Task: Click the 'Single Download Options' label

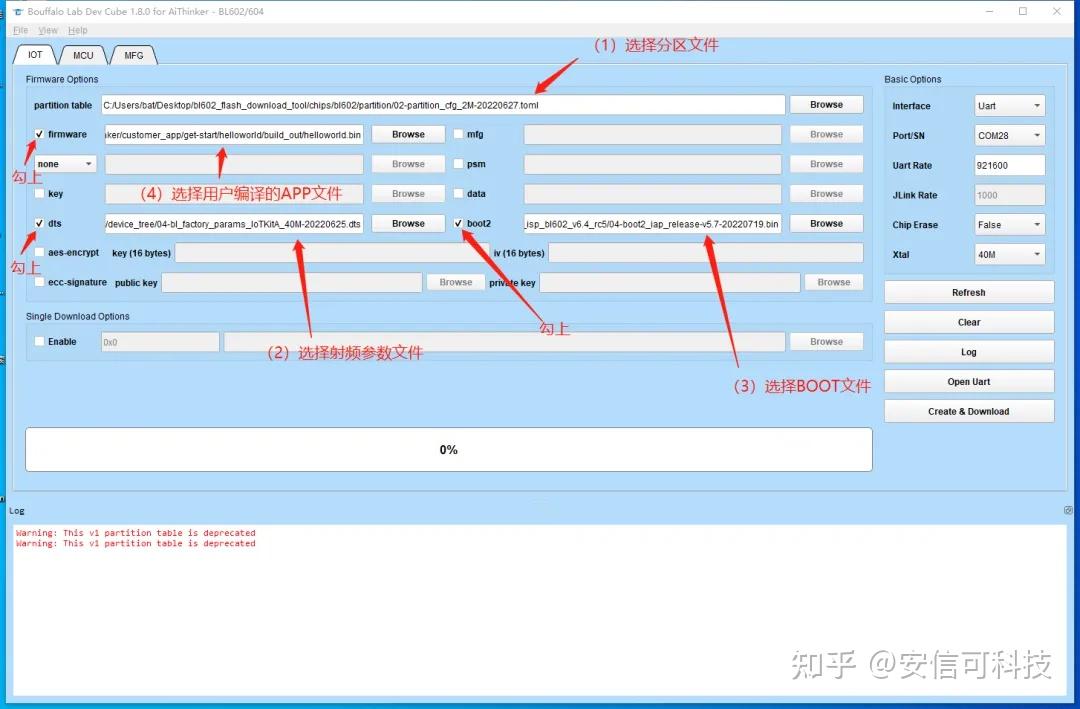Action: [x=78, y=316]
